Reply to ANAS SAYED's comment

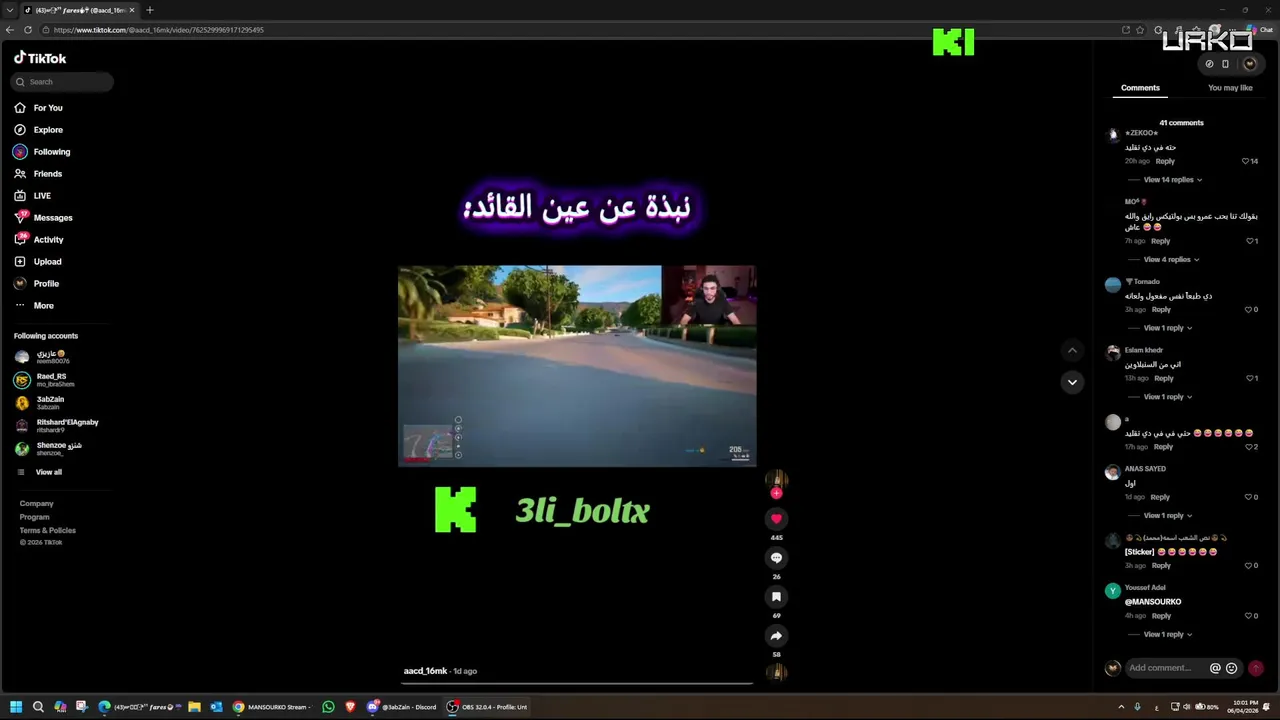(1160, 497)
